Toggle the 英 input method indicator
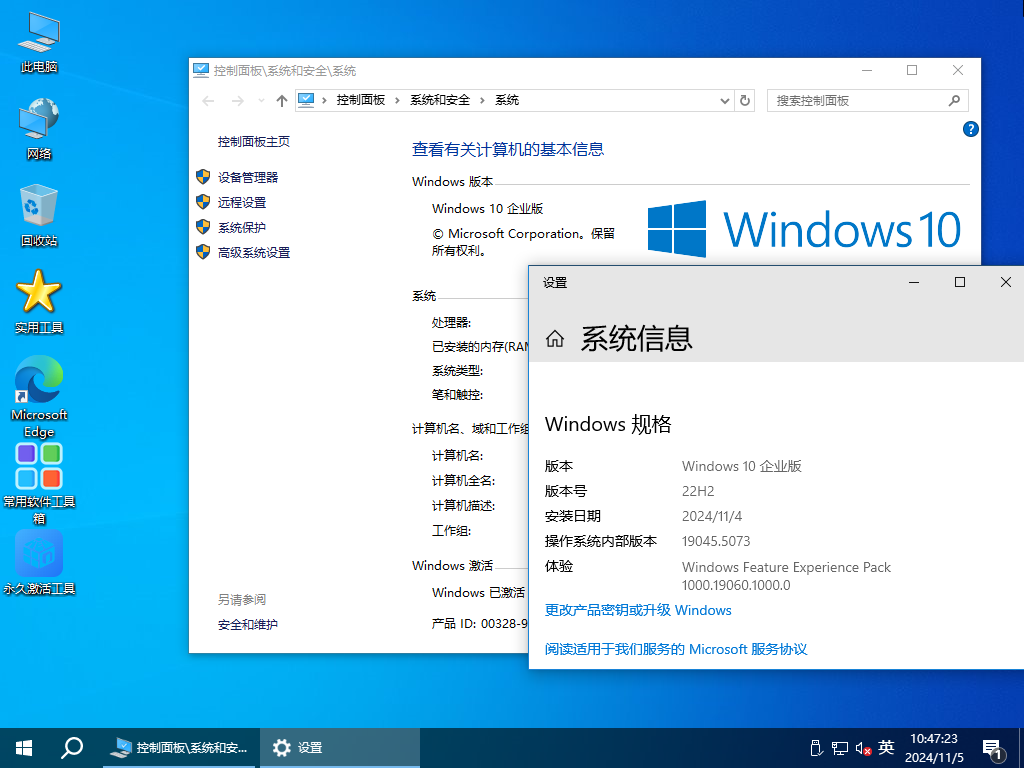 (886, 747)
